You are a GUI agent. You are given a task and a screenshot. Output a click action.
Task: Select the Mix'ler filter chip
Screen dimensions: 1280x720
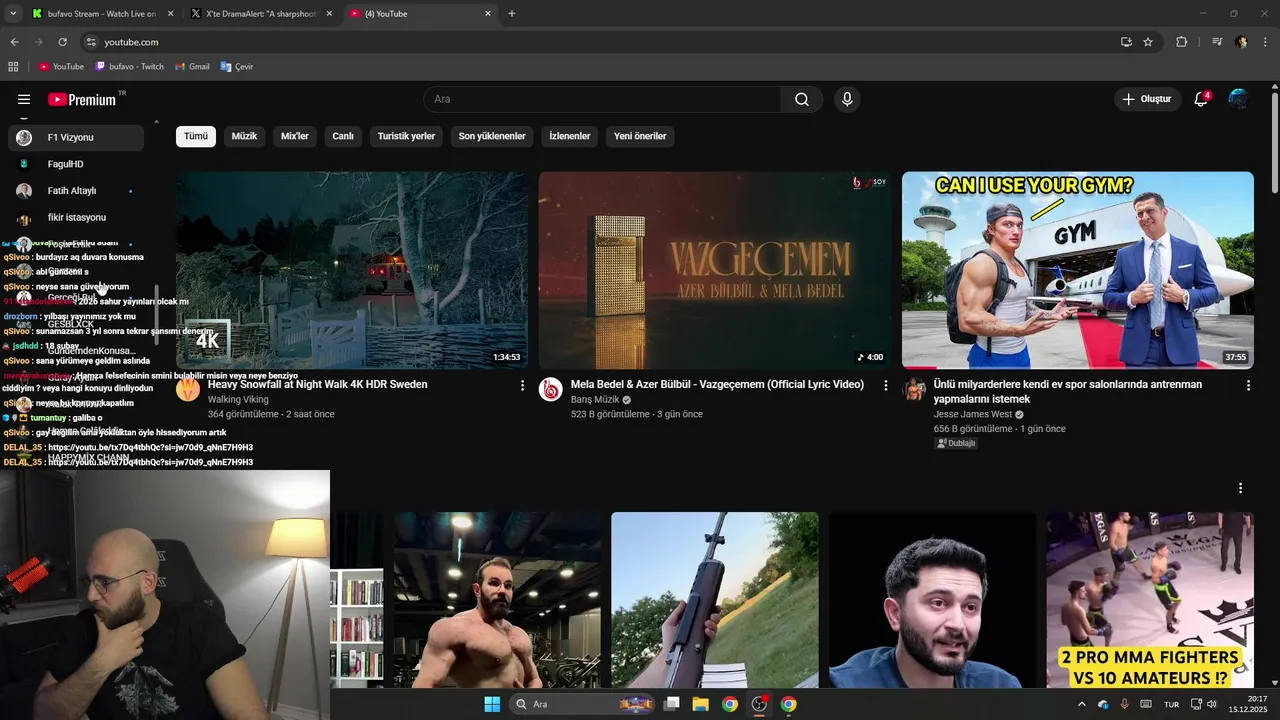tap(295, 136)
